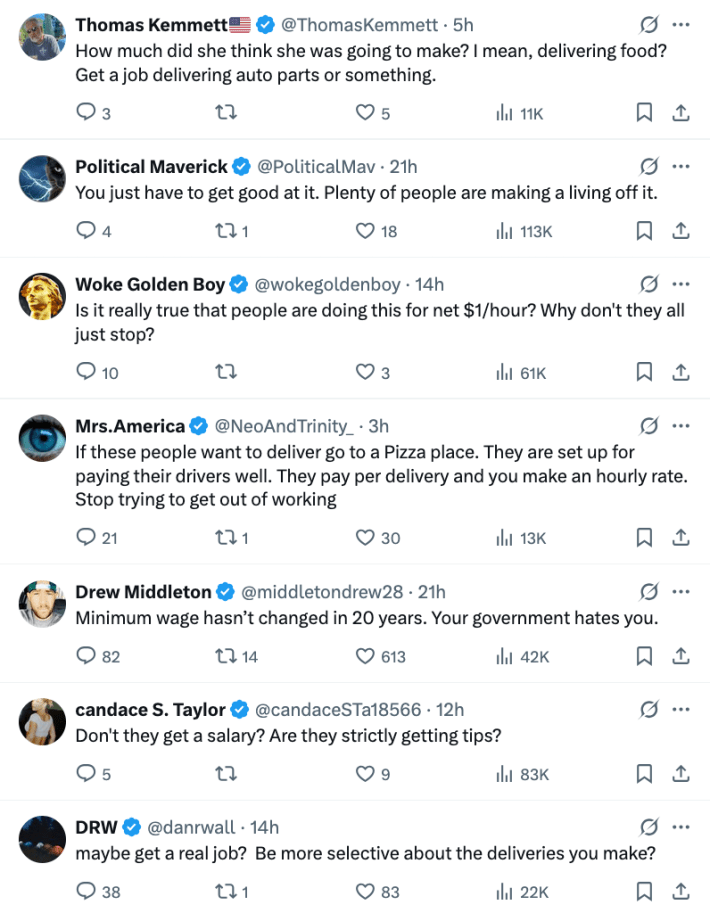Open more options on Thomas Kemmett's tweet
The width and height of the screenshot is (710, 913).
681,24
